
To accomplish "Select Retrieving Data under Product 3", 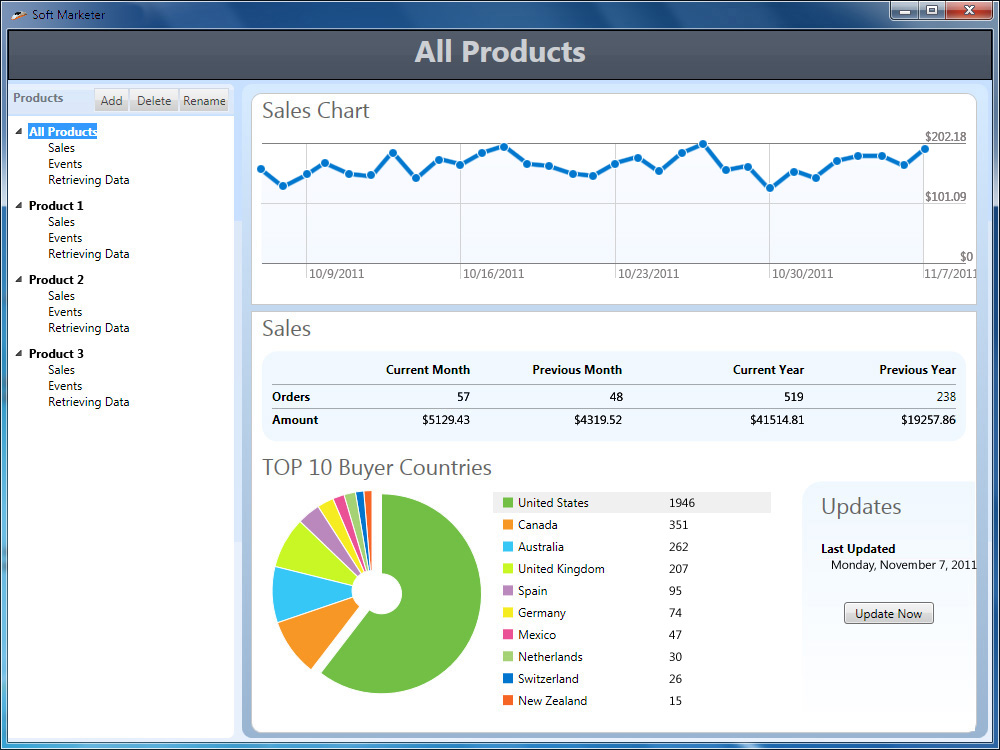I will pyautogui.click(x=89, y=402).
